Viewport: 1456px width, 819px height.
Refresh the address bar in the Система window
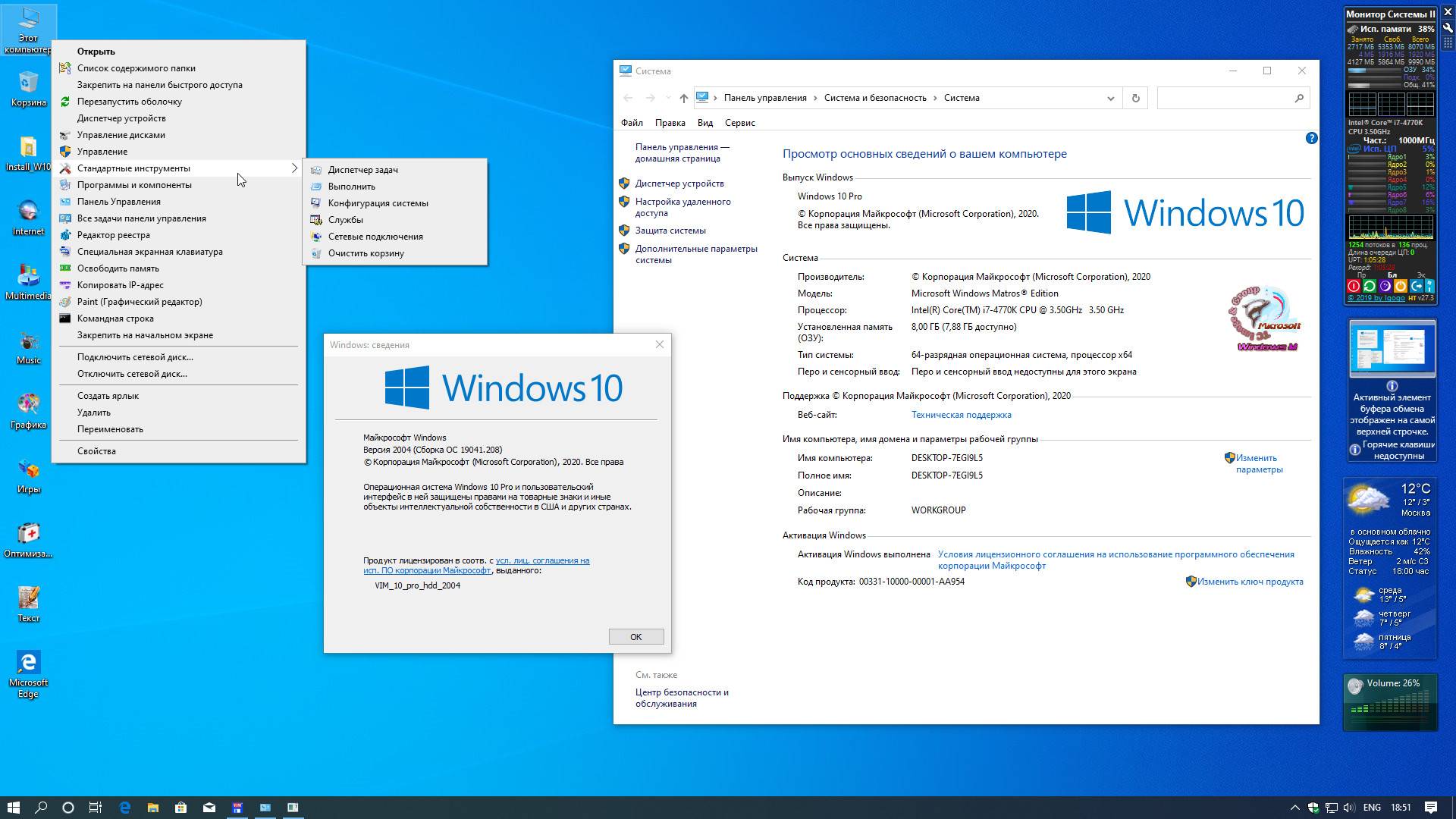coord(1135,98)
